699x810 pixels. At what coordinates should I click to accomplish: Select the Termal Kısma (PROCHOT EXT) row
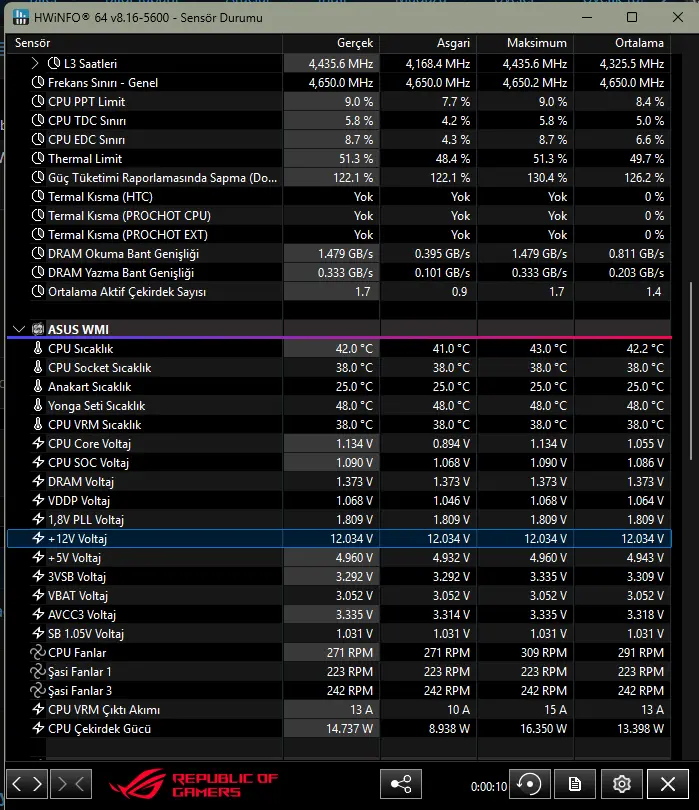[x=339, y=235]
